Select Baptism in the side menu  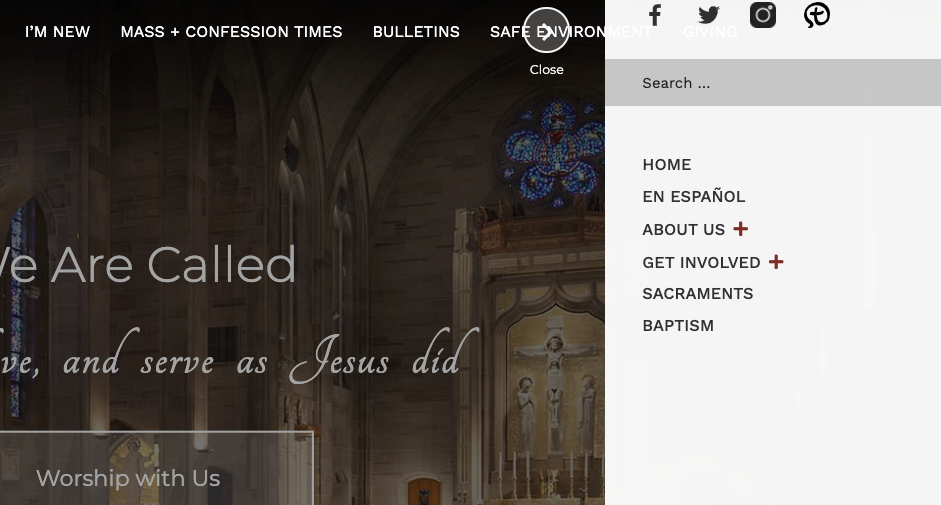(678, 326)
